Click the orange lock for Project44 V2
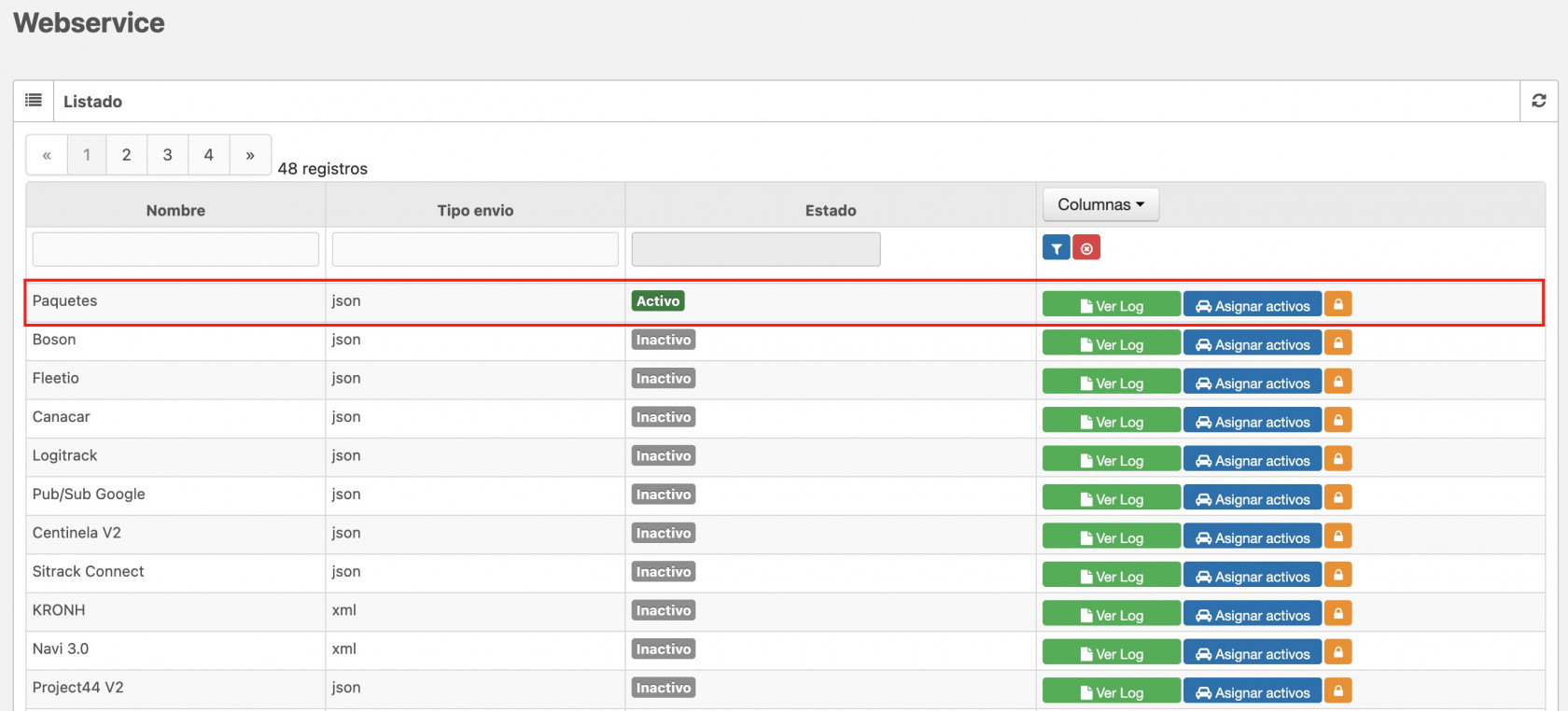This screenshot has width=1568, height=711. point(1338,691)
